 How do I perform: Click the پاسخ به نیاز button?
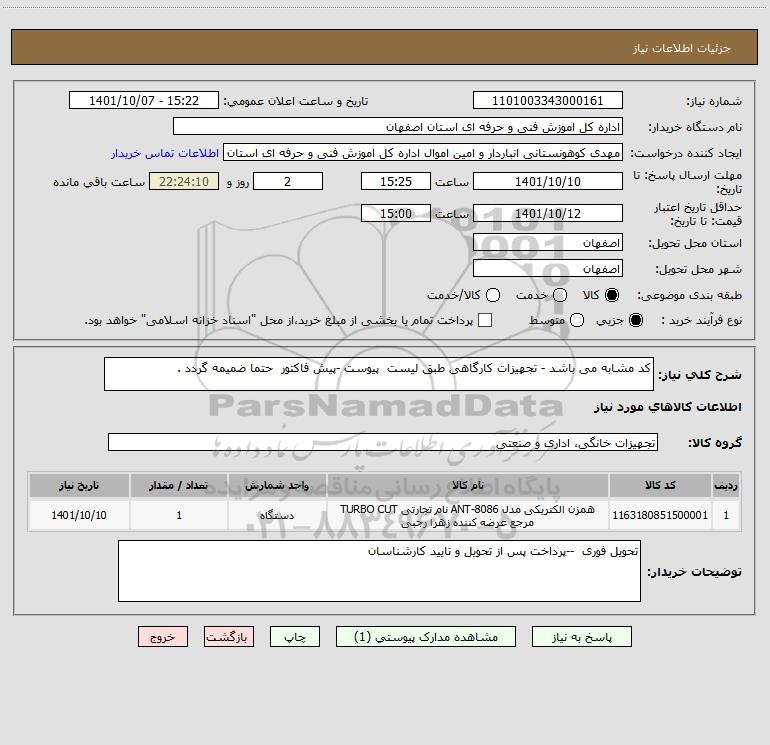[x=581, y=637]
